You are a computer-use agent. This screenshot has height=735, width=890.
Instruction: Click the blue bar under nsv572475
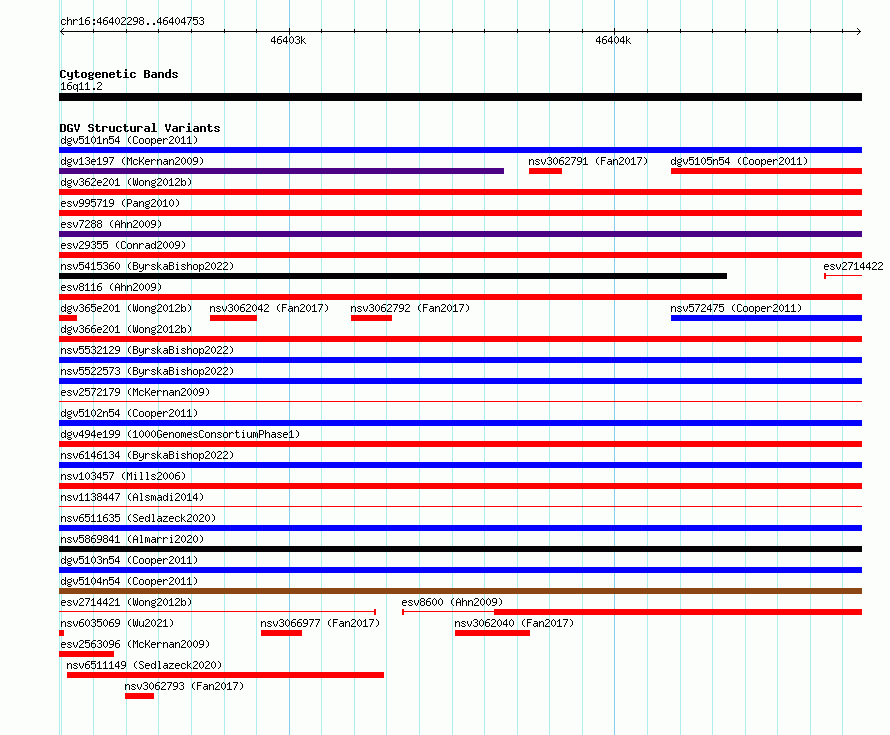(x=766, y=318)
